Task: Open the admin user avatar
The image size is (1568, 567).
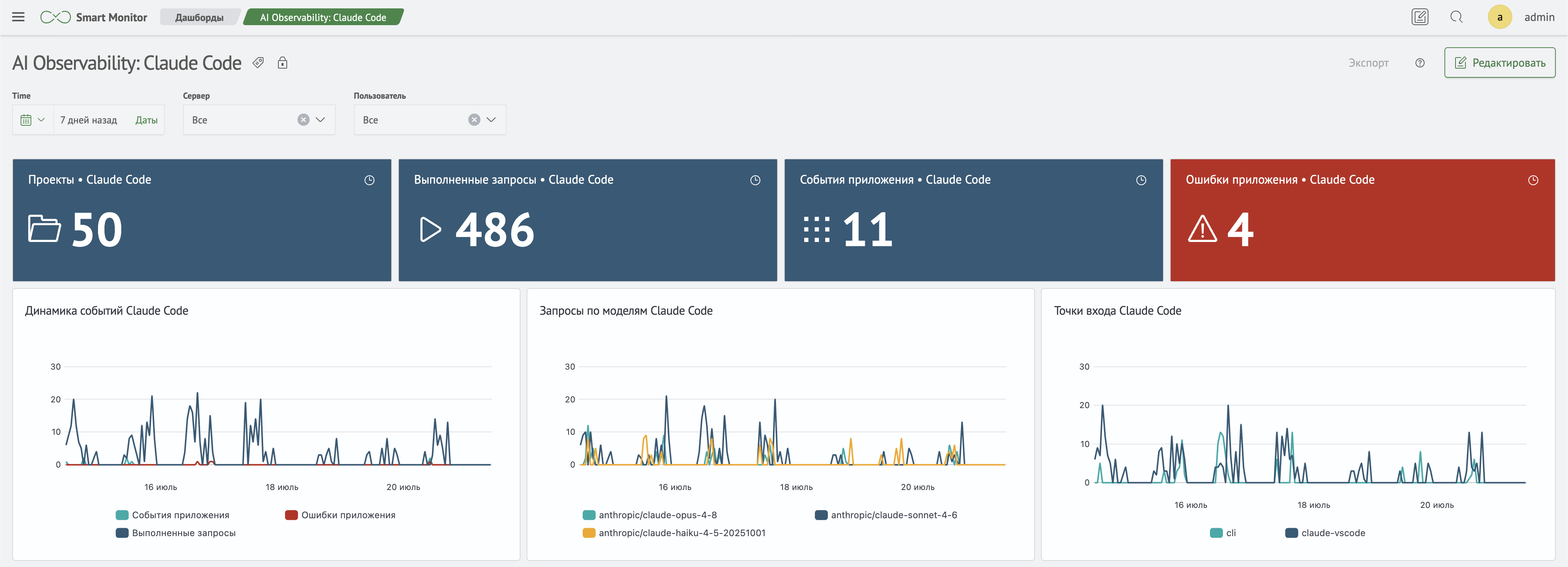Action: [x=1500, y=17]
